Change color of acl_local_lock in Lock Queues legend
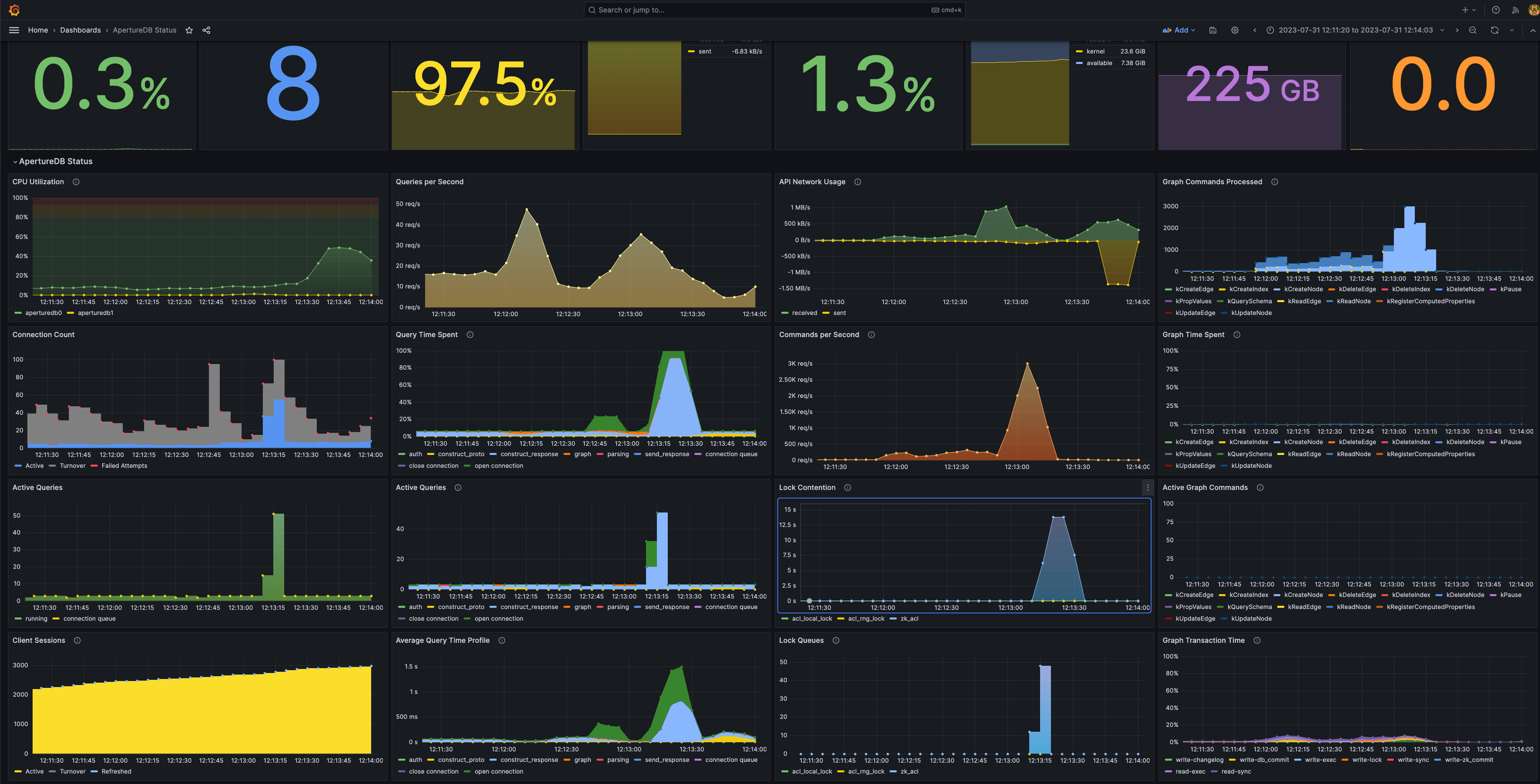This screenshot has width=1540, height=784. click(784, 772)
